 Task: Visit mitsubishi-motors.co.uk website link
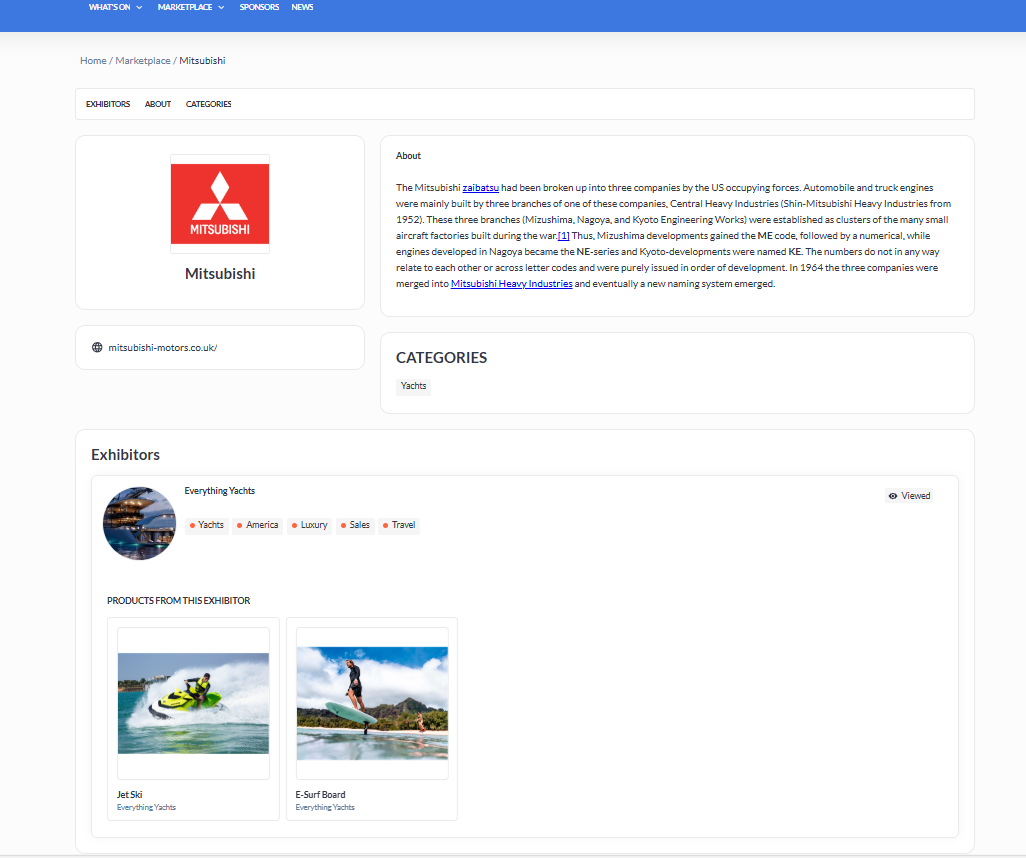(162, 348)
